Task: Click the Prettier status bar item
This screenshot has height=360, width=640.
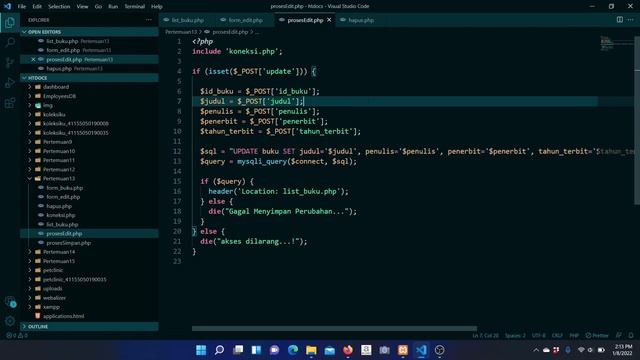Action: [x=597, y=336]
